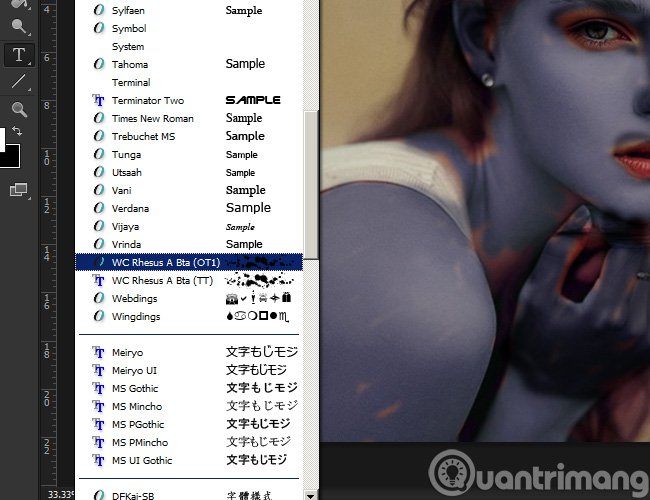Screen dimensions: 650x500
Task: Choose System font
Action: [189, 46]
